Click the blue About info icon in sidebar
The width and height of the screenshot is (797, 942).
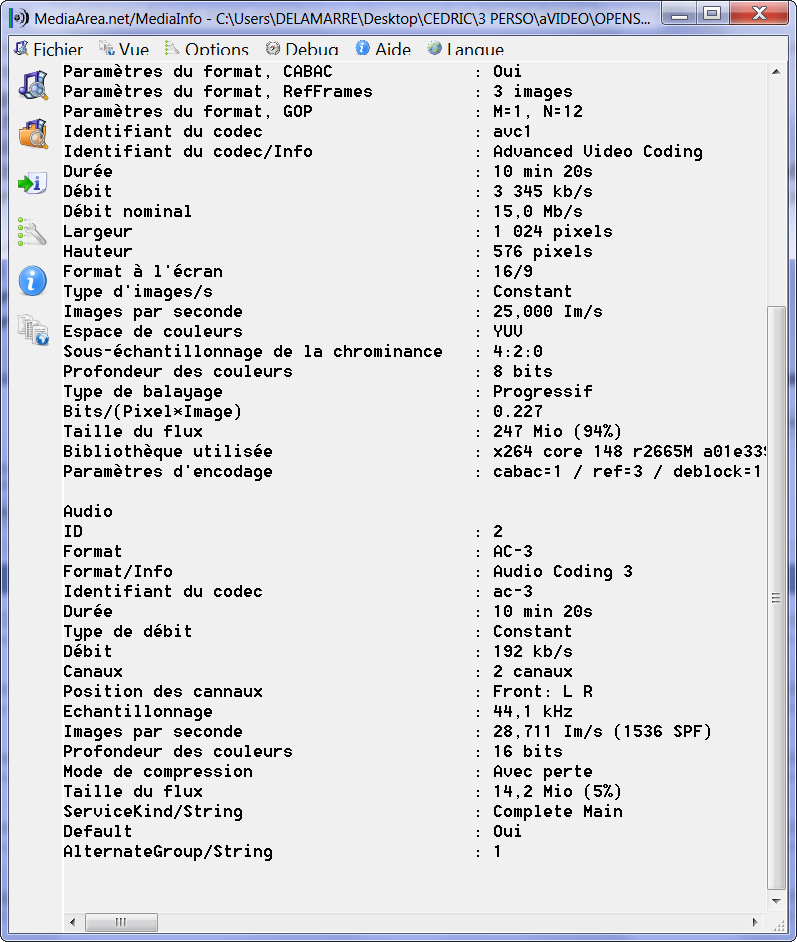click(33, 281)
